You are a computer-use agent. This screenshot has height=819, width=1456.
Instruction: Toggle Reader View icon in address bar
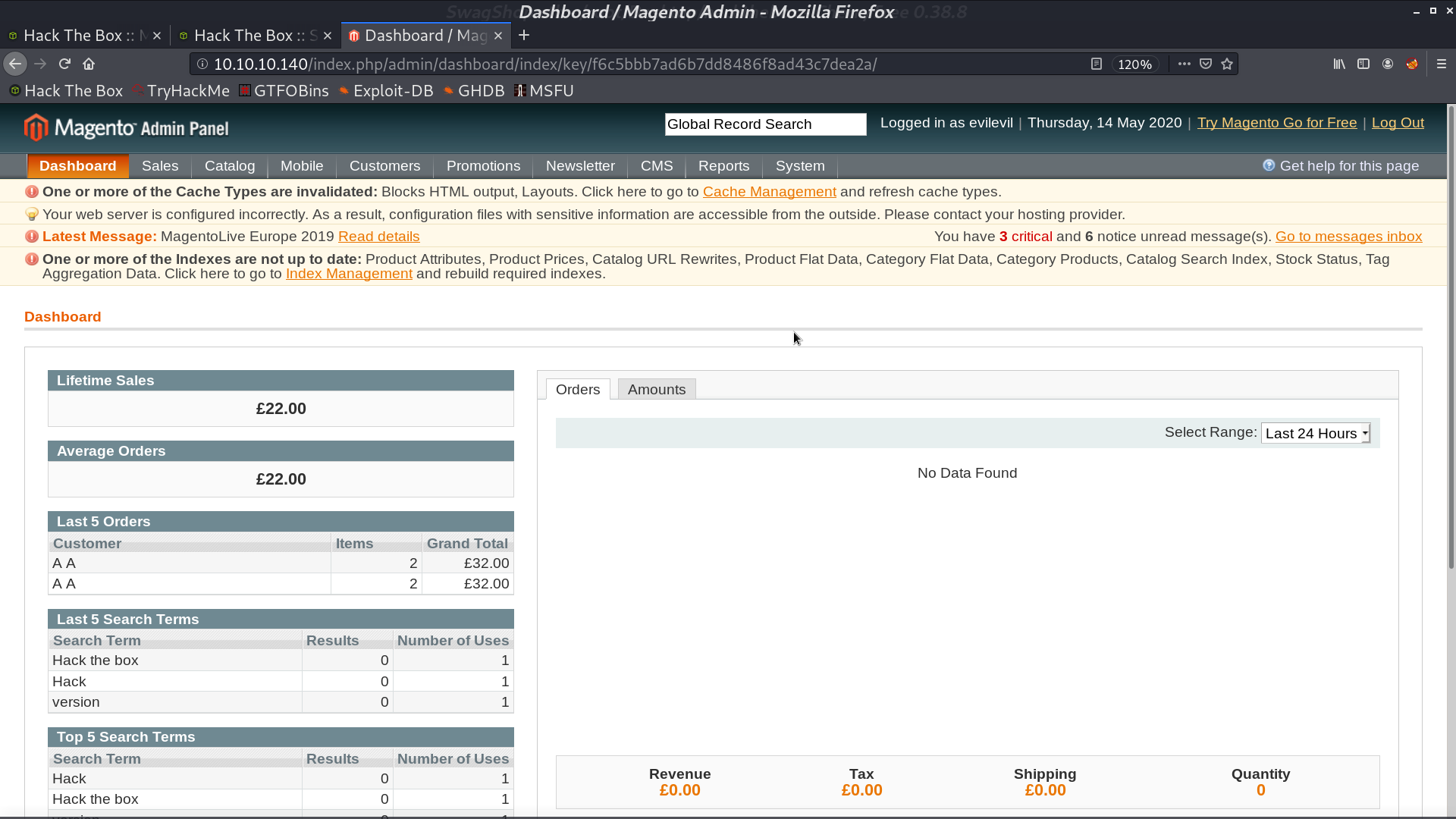tap(1096, 64)
